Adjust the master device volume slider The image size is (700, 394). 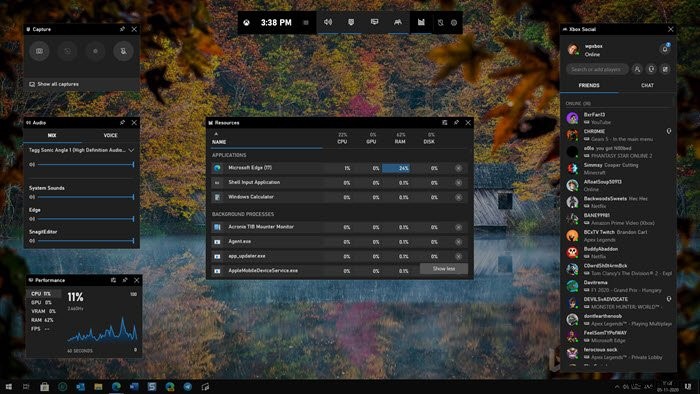point(86,165)
